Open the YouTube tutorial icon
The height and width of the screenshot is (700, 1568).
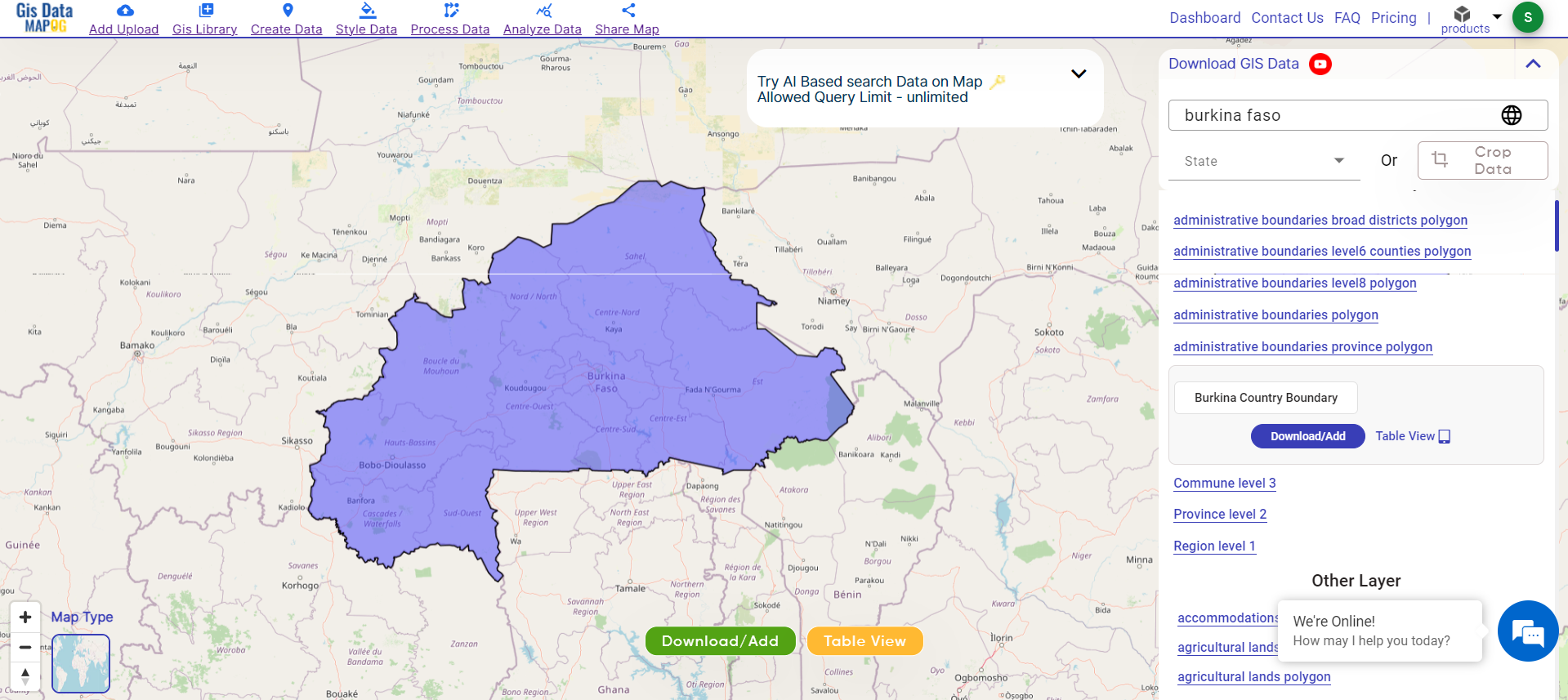pos(1320,64)
